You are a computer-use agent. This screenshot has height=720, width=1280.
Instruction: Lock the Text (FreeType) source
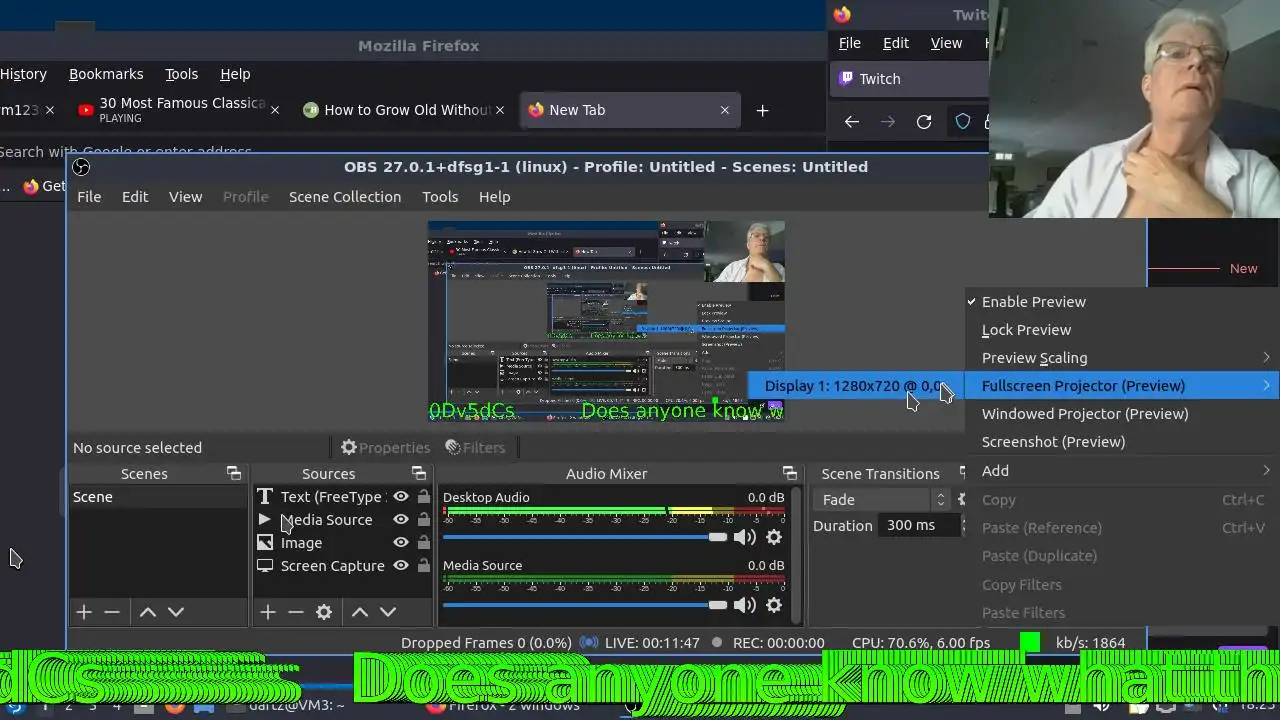tap(424, 497)
